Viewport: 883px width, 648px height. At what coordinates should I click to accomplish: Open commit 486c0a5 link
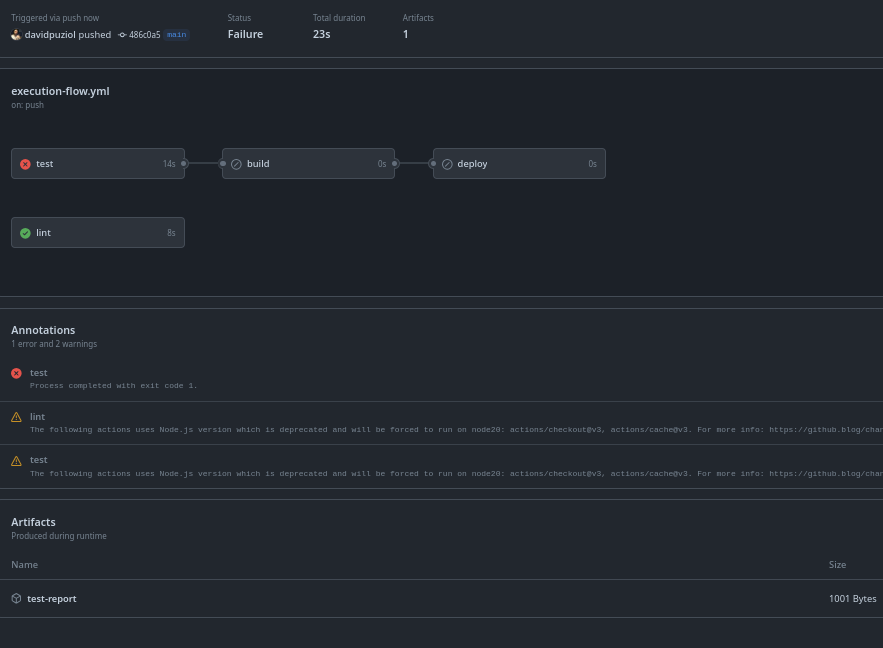coord(144,35)
